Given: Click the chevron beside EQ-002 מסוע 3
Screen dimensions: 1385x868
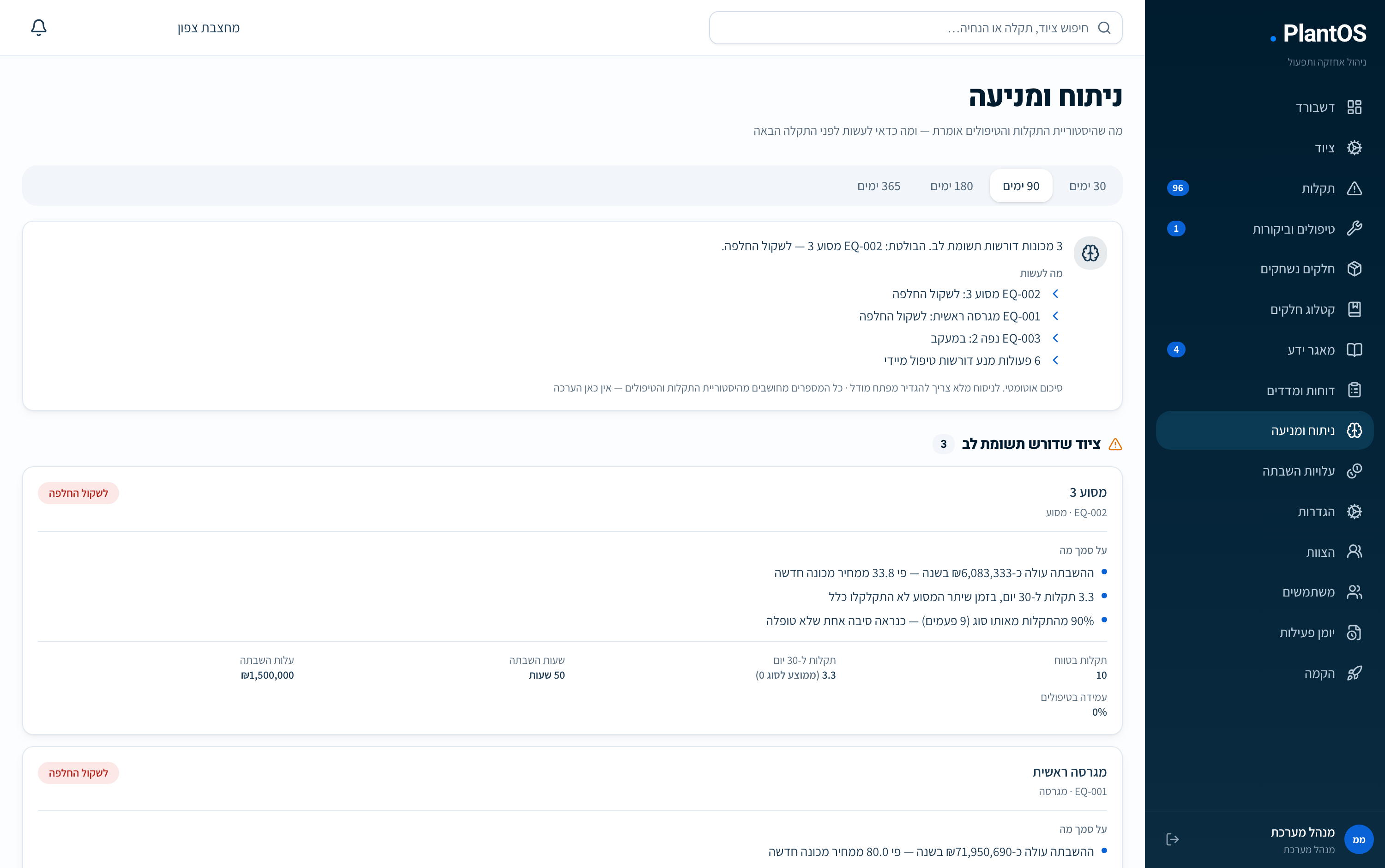Looking at the screenshot, I should point(1055,294).
